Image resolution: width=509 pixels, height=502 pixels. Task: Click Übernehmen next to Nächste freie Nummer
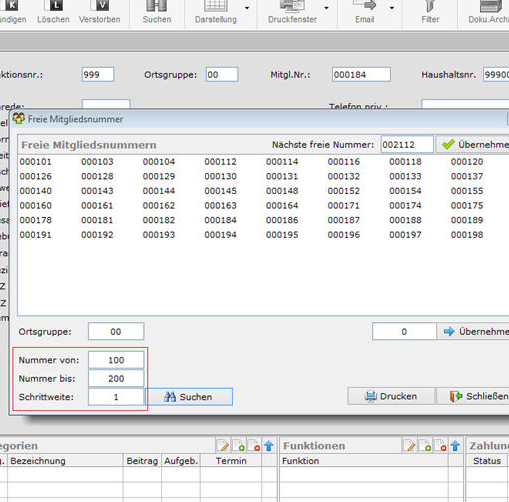[473, 145]
